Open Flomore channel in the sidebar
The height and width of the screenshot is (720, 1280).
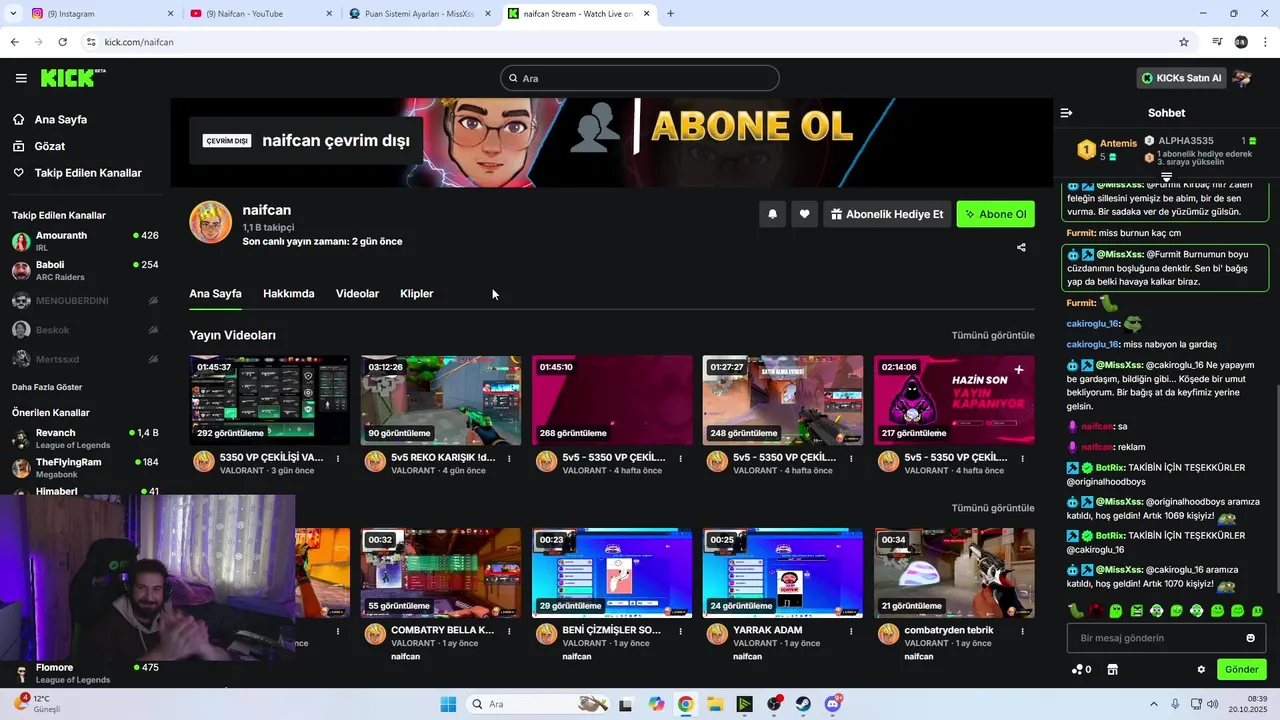tap(85, 673)
